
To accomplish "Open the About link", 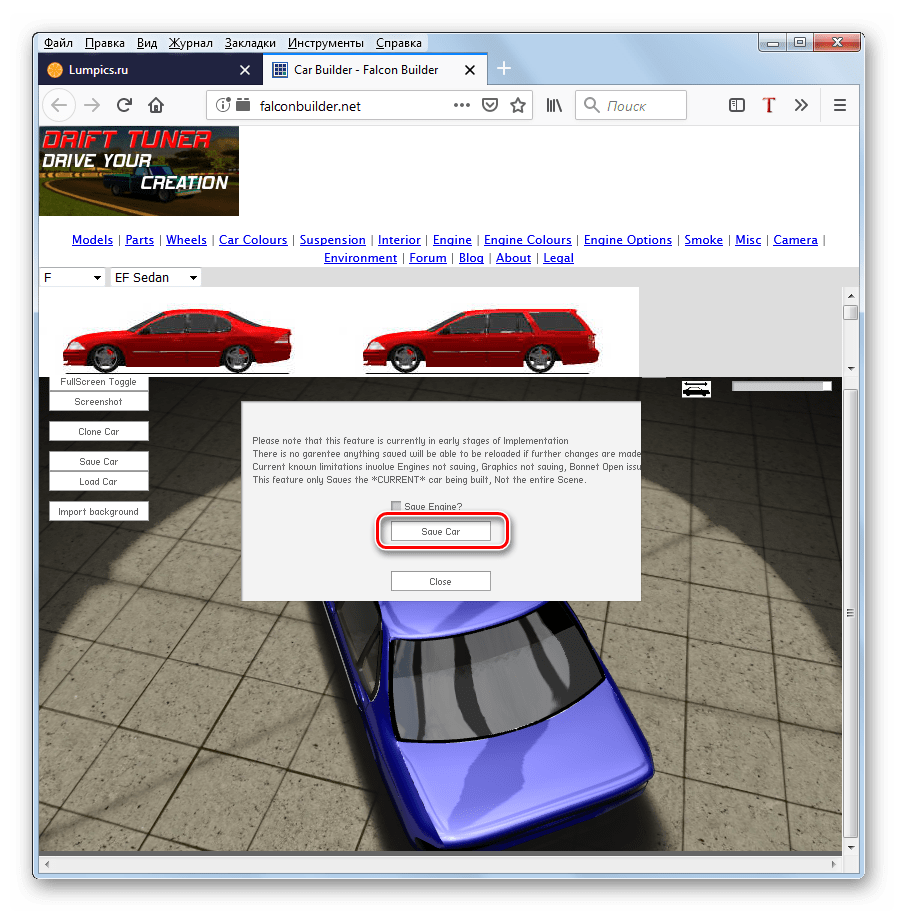I will tap(514, 258).
